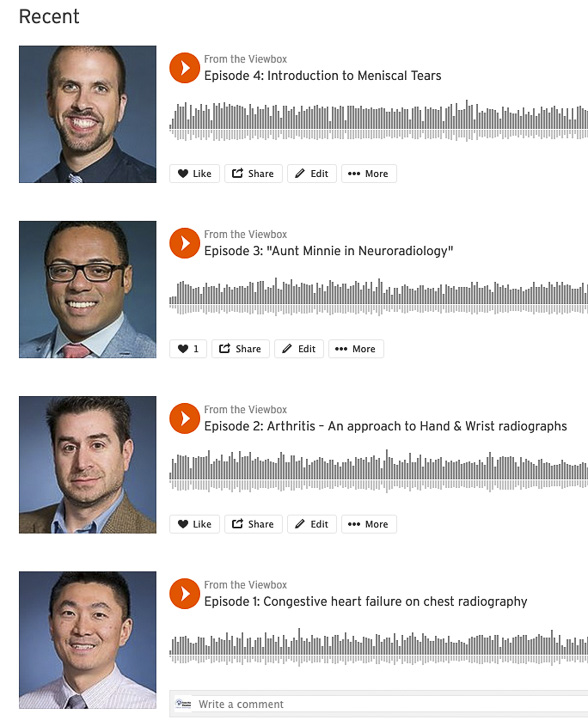
Task: Play Episode 1 Congestive heart failure track
Action: point(185,594)
